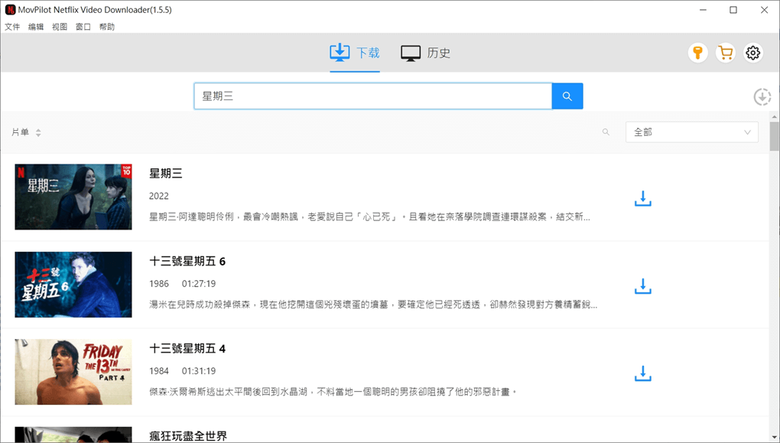Click the scrollbar up arrow
The height and width of the screenshot is (443, 780).
coord(774,116)
